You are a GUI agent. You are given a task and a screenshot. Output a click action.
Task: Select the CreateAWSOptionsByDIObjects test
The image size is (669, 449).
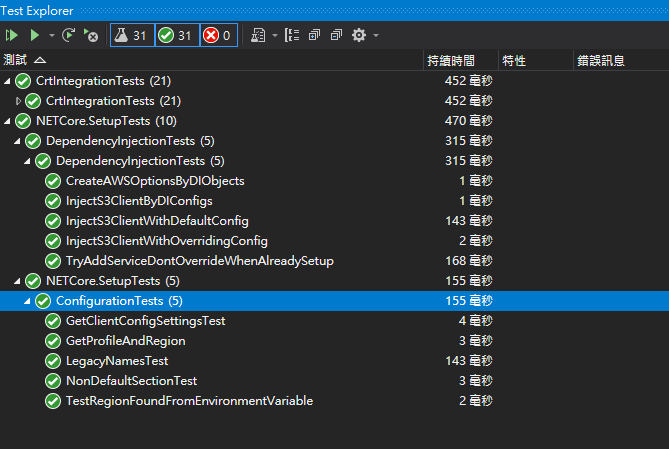click(155, 181)
